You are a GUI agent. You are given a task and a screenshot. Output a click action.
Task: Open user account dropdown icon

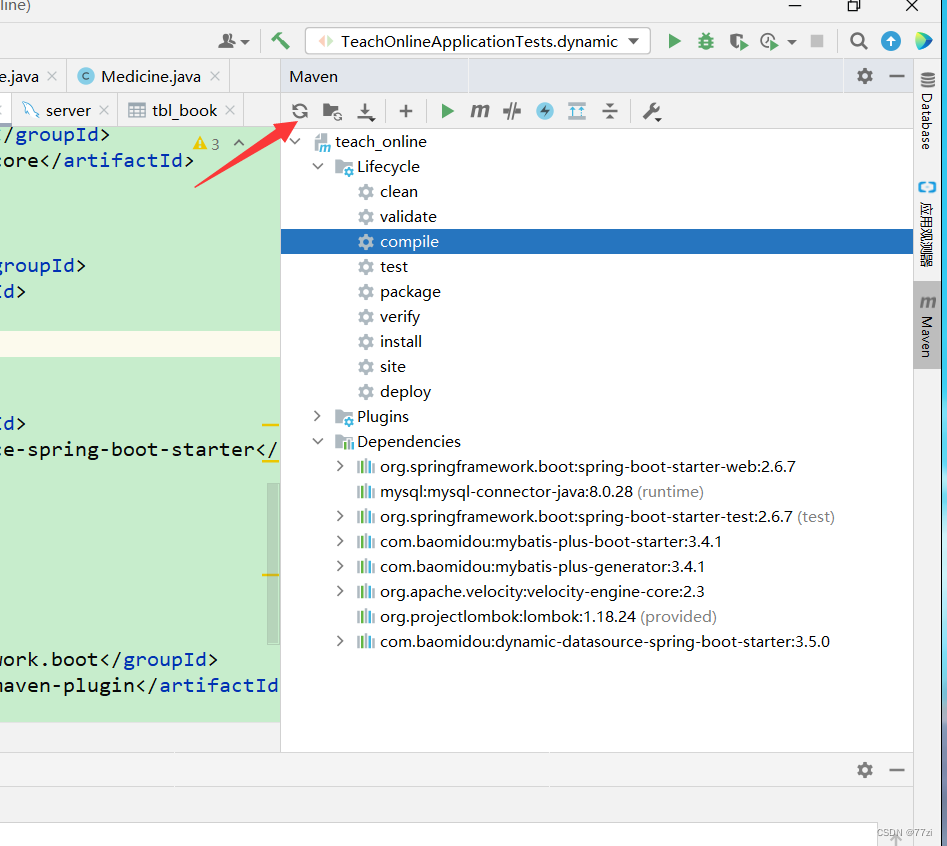233,41
